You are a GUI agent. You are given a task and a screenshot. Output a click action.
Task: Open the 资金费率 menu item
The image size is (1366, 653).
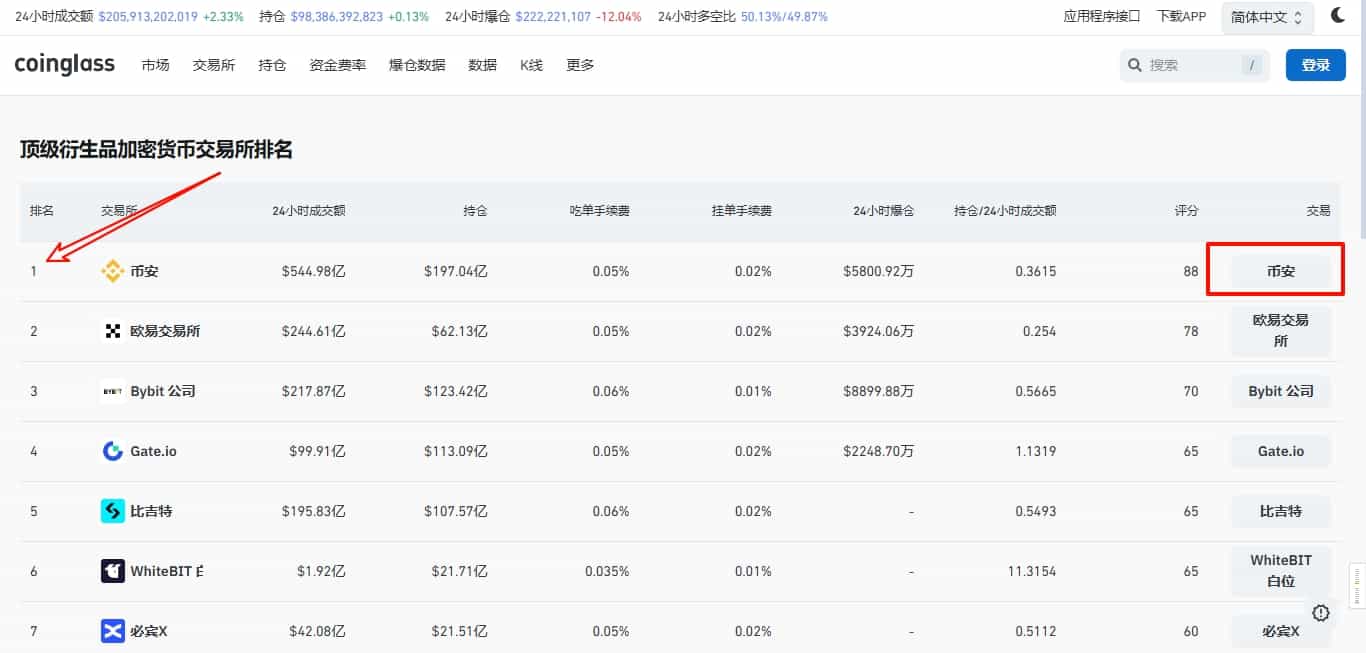coord(337,64)
